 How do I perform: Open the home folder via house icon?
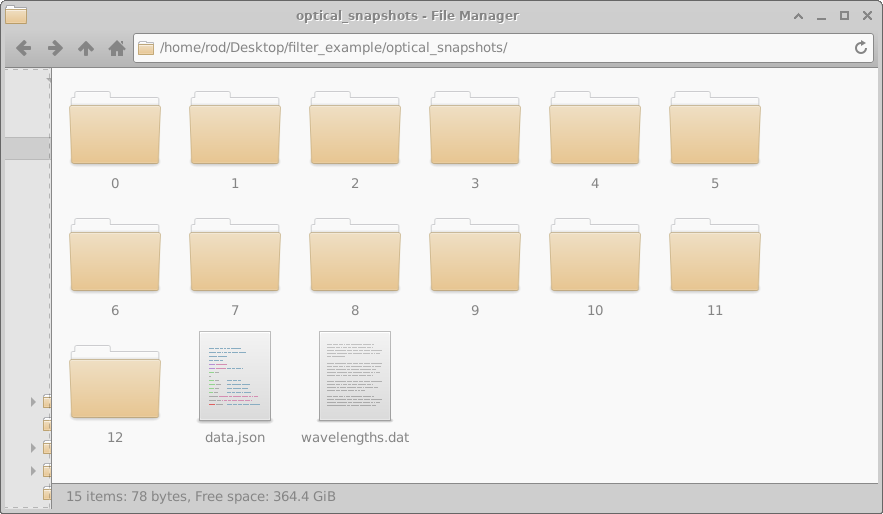tap(117, 48)
